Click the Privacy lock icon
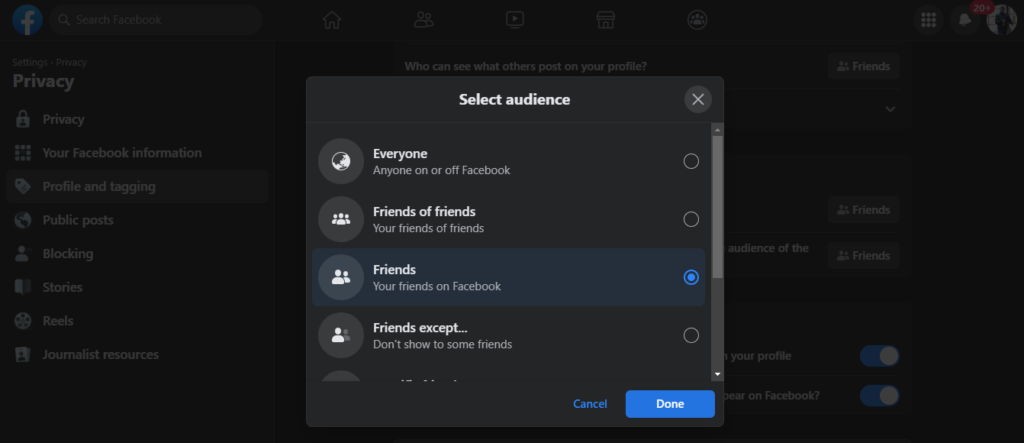 (x=23, y=120)
